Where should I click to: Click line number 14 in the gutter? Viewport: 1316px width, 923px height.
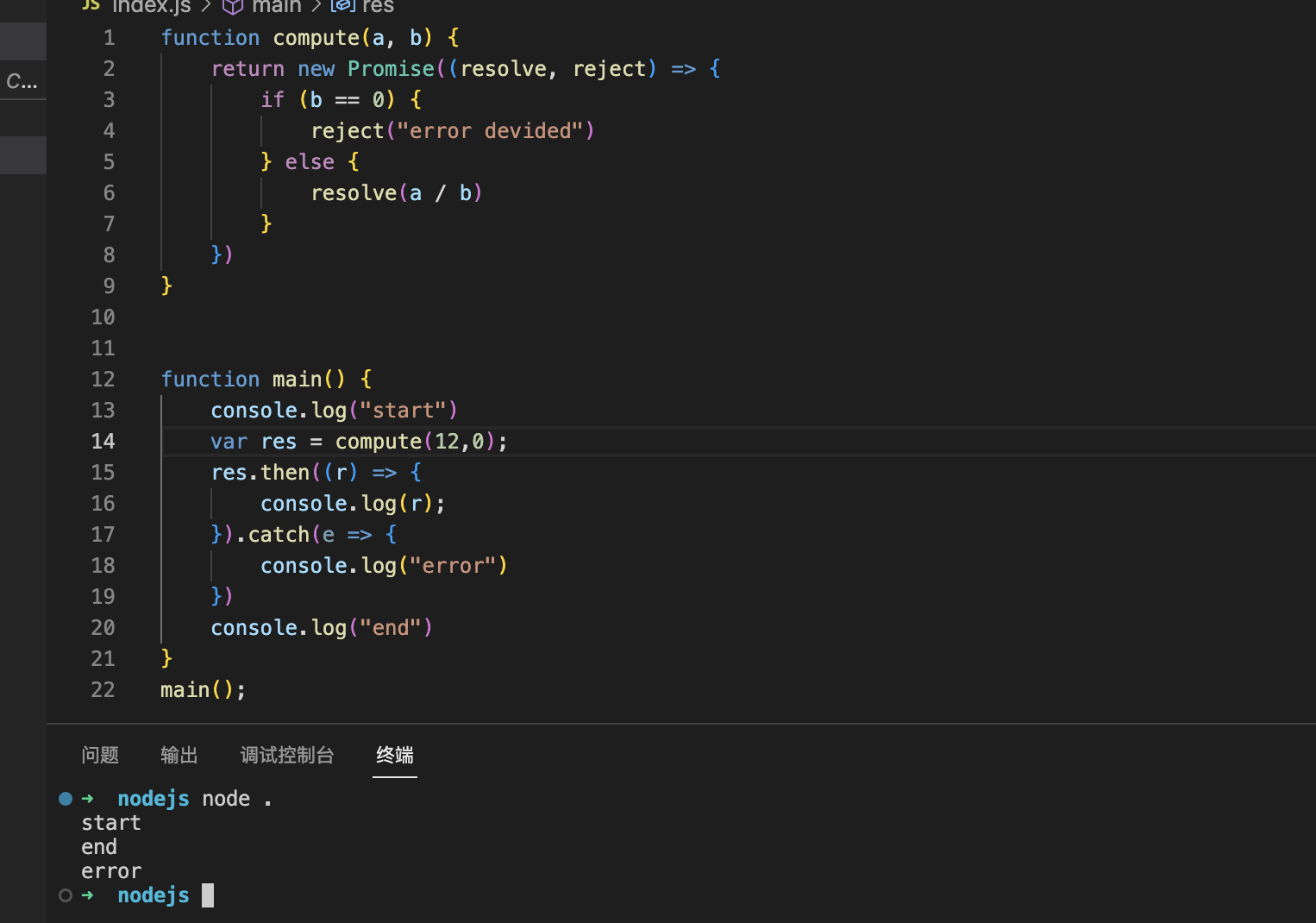coord(103,442)
